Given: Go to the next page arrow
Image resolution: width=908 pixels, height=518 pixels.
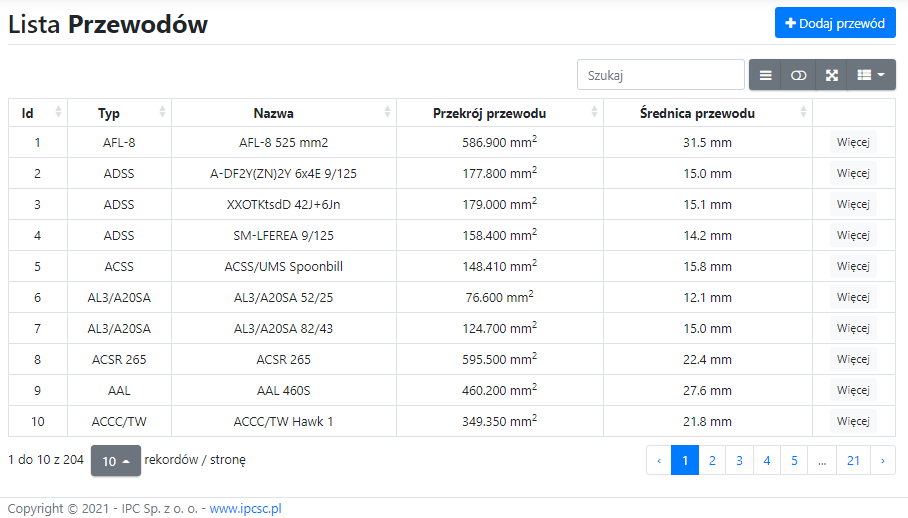Looking at the screenshot, I should (x=883, y=461).
